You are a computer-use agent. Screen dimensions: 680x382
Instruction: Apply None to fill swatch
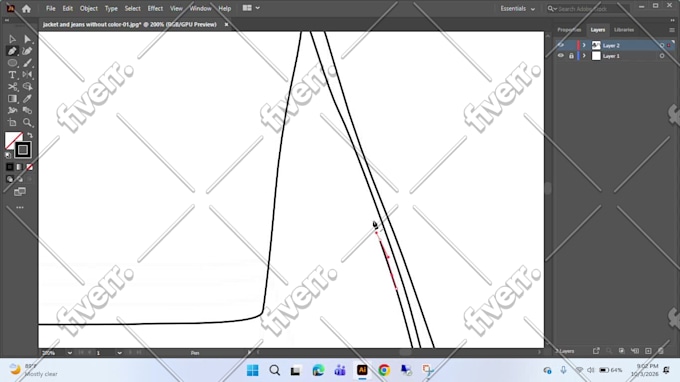click(x=29, y=167)
